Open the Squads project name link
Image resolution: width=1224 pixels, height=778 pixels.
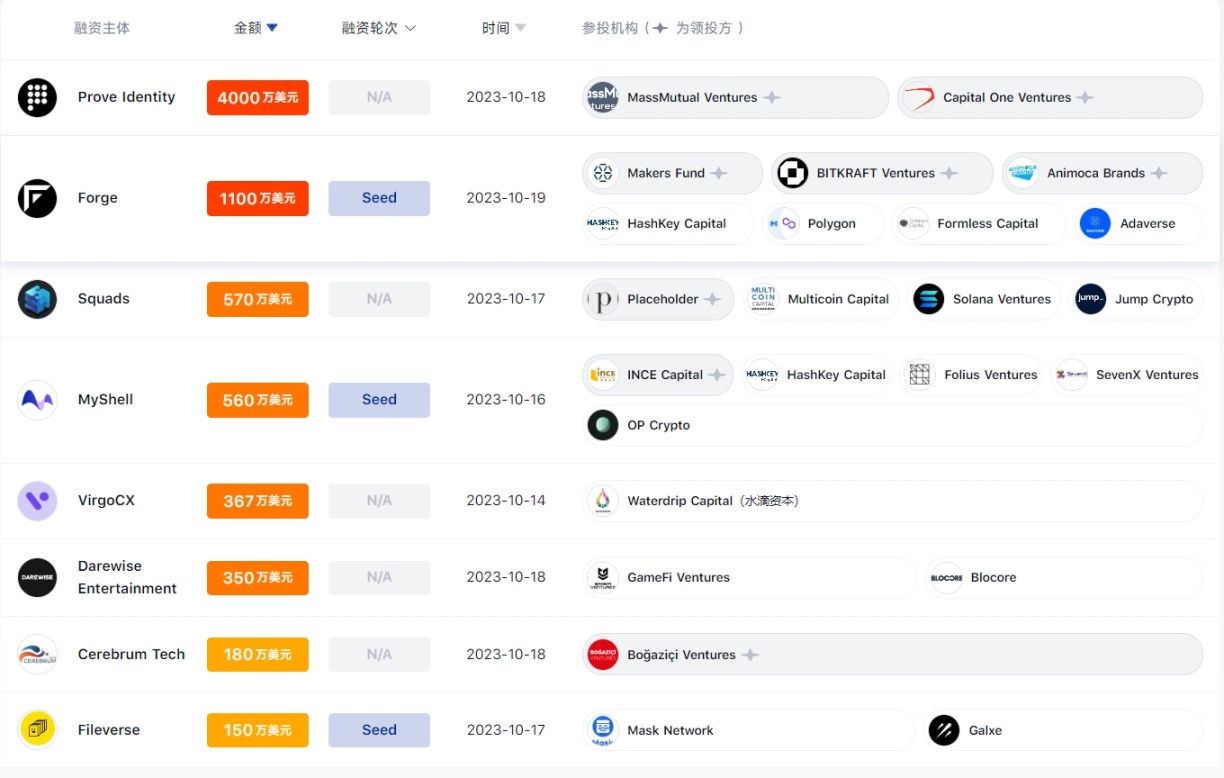tap(104, 299)
